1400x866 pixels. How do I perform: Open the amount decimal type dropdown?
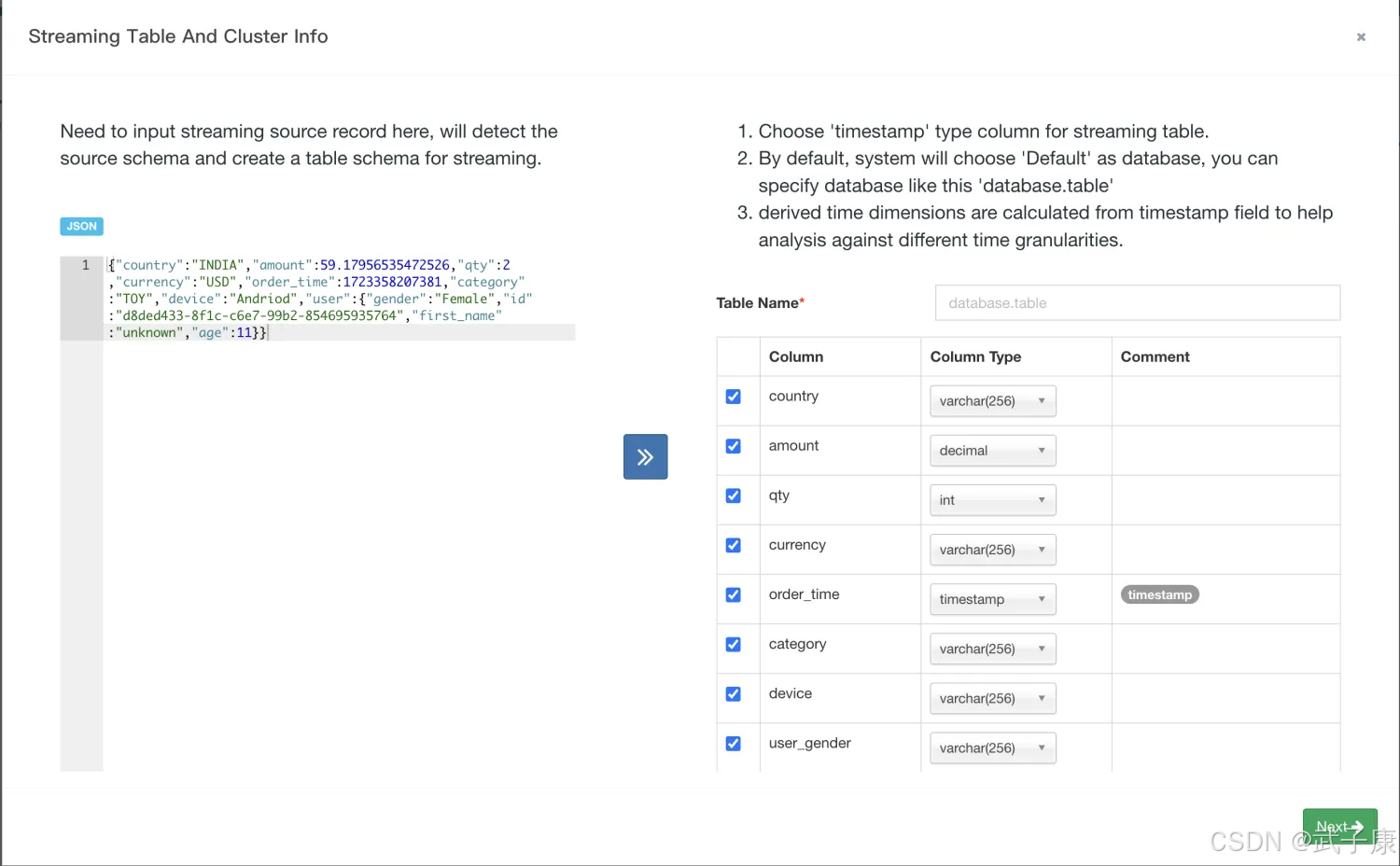pyautogui.click(x=992, y=451)
